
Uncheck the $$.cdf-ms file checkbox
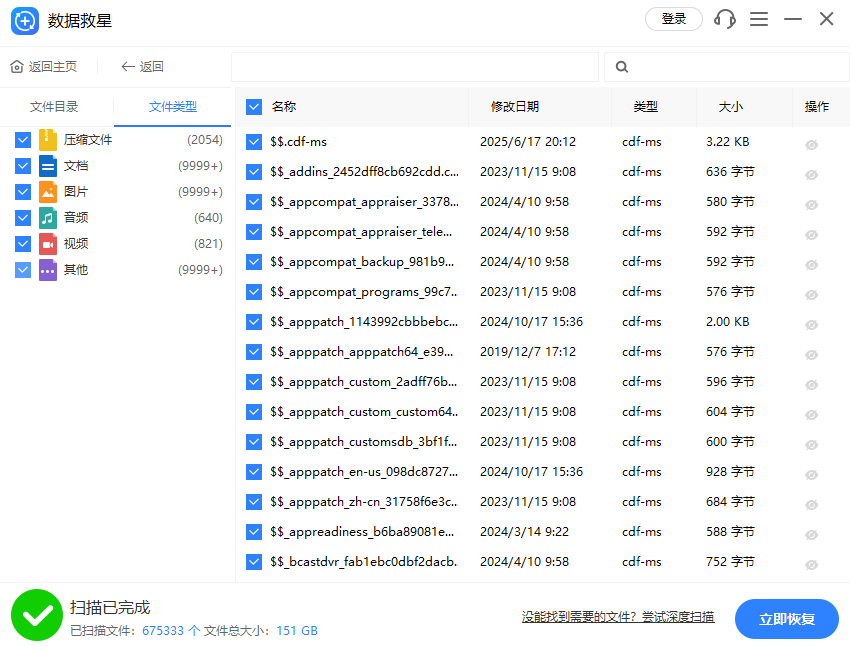point(254,142)
